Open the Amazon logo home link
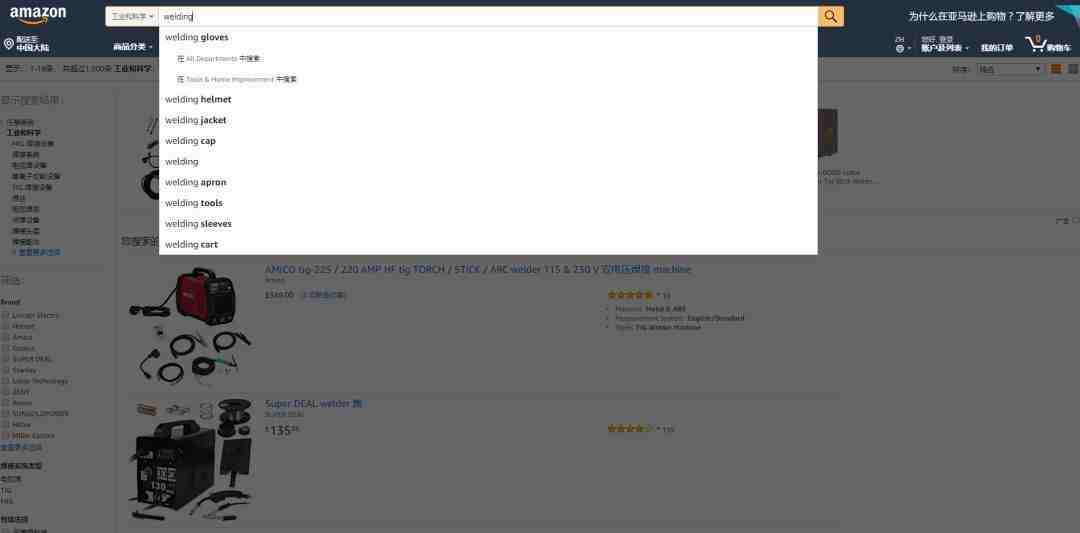Image resolution: width=1080 pixels, height=533 pixels. (x=39, y=15)
